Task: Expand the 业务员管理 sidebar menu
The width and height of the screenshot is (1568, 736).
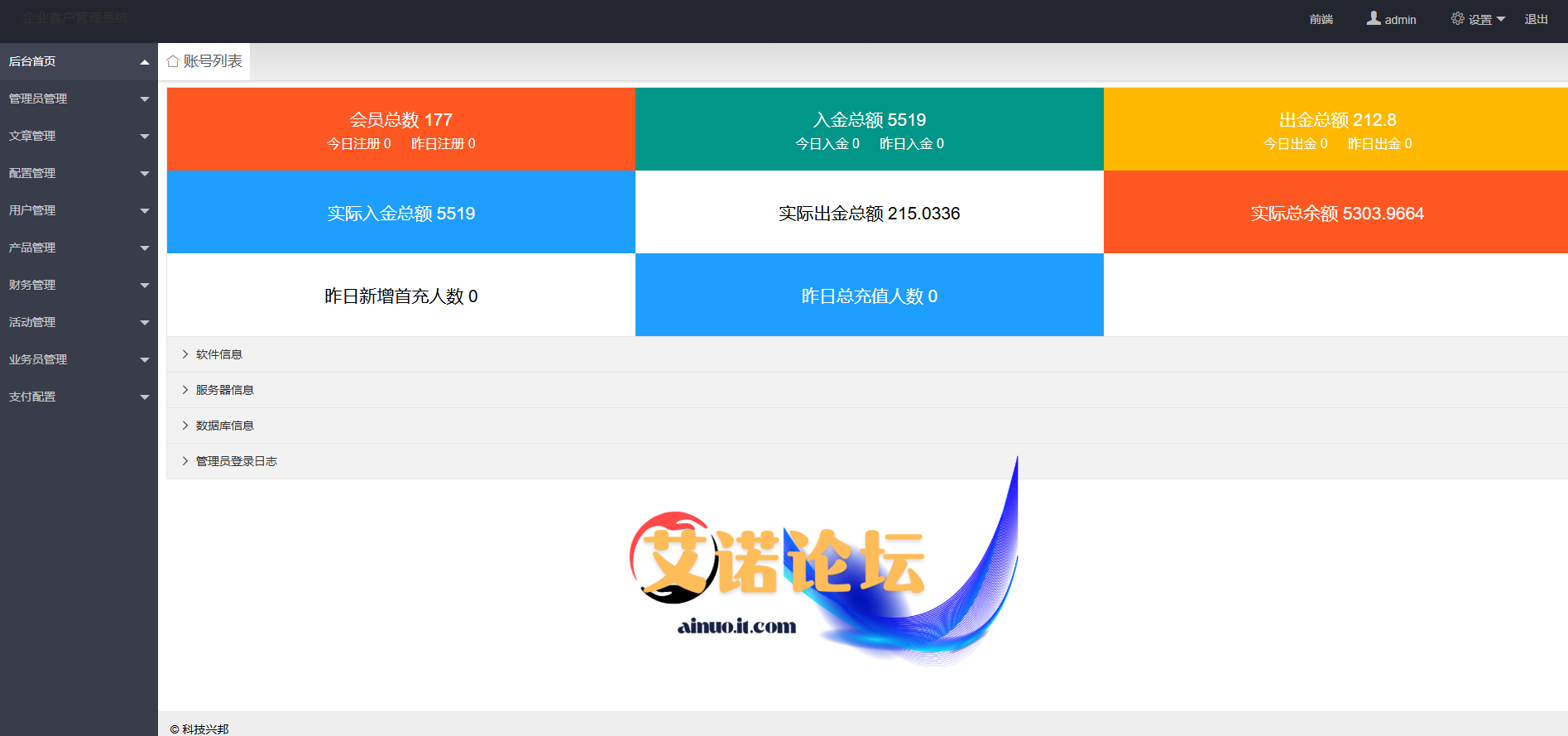Action: coord(79,359)
